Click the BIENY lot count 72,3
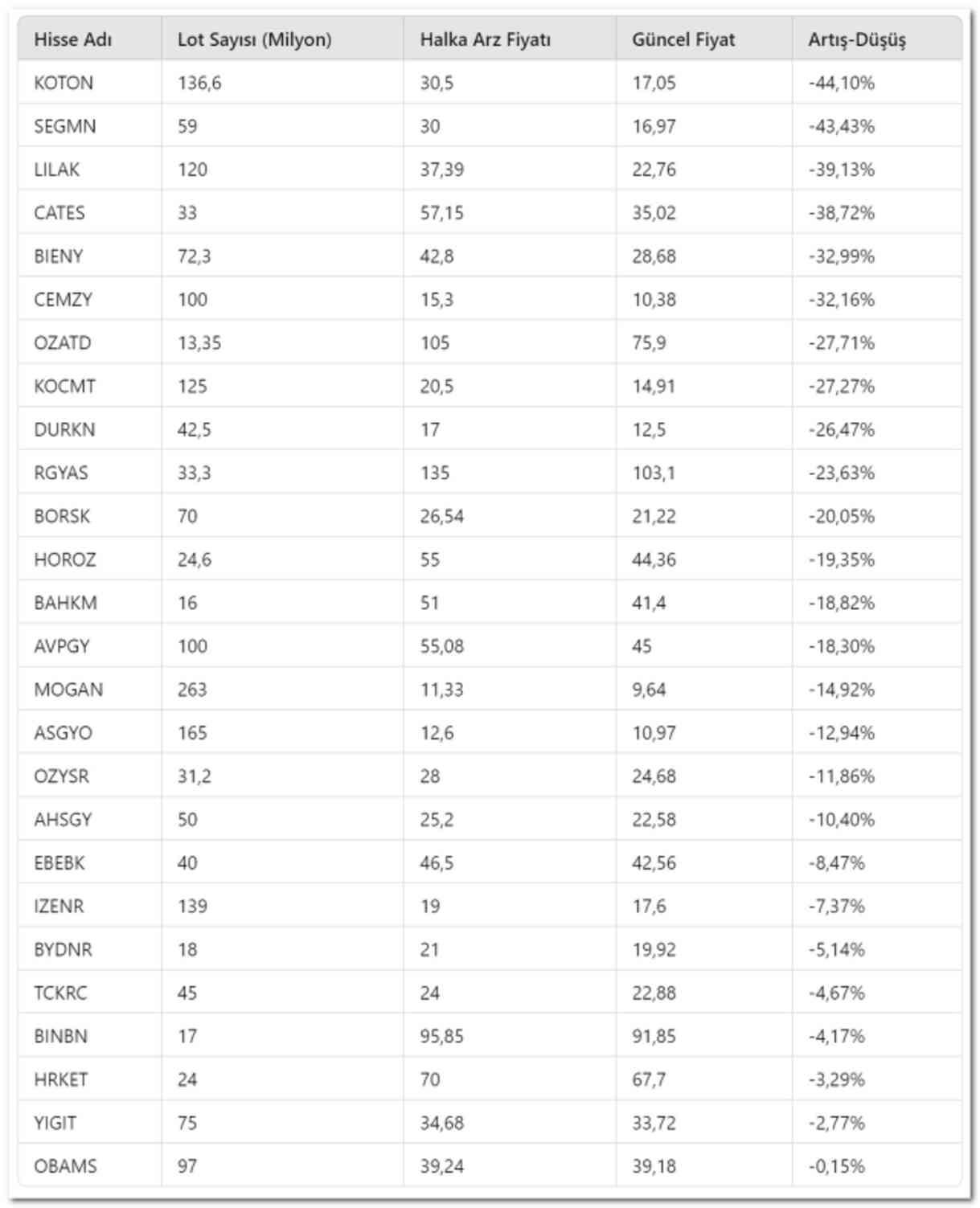This screenshot has width=980, height=1208. [195, 256]
